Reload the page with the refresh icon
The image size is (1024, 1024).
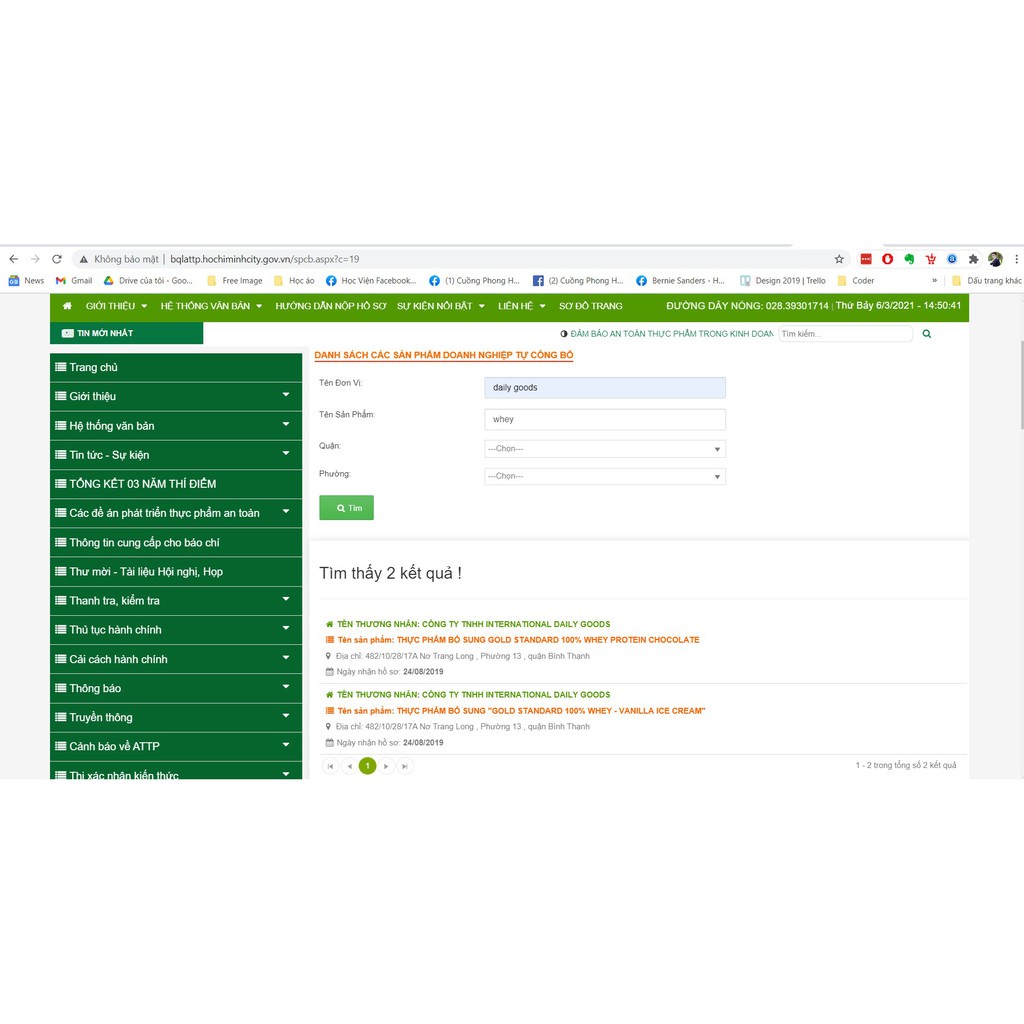[57, 259]
